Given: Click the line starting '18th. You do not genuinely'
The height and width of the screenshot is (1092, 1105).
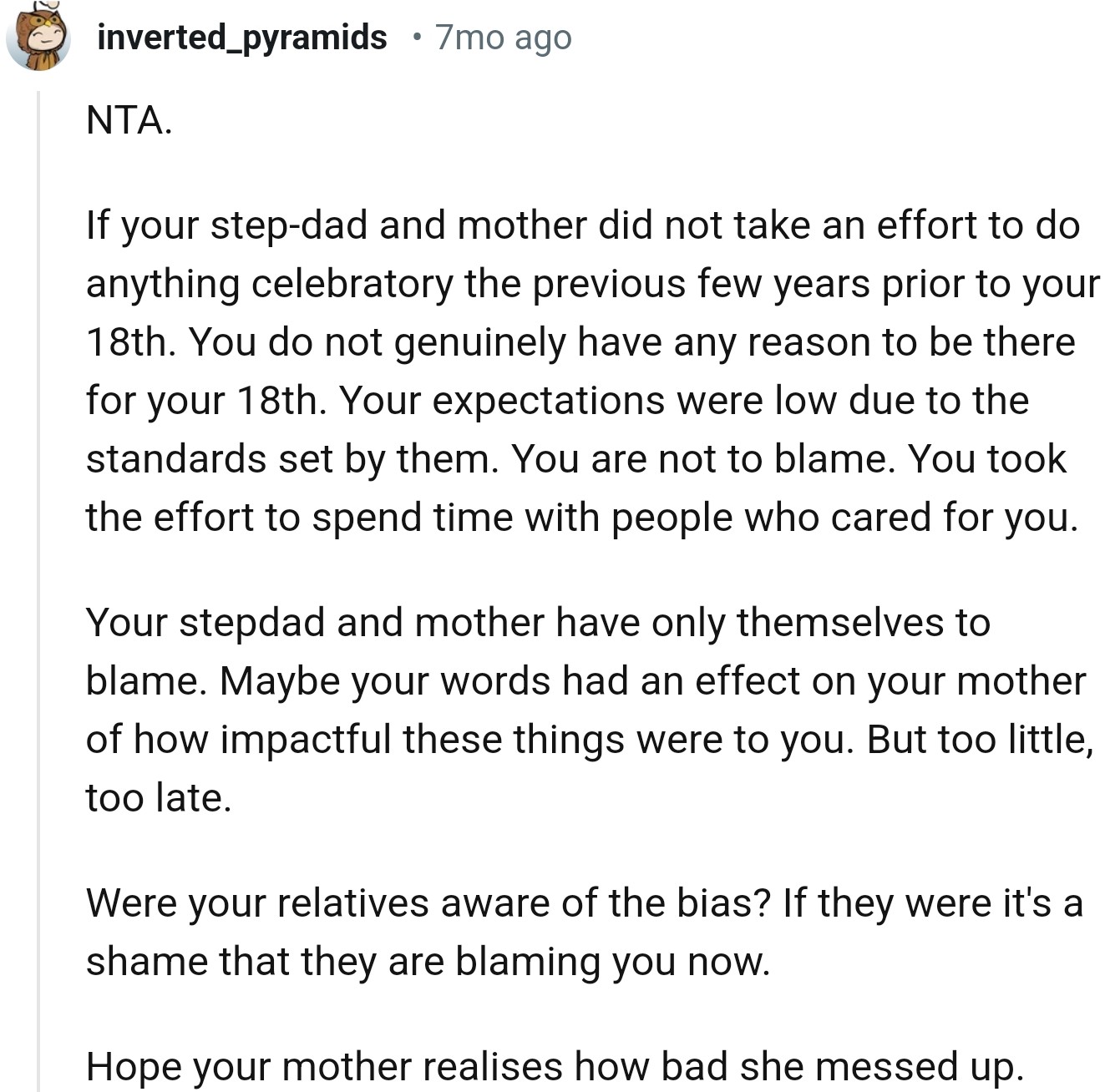Looking at the screenshot, I should (x=580, y=342).
